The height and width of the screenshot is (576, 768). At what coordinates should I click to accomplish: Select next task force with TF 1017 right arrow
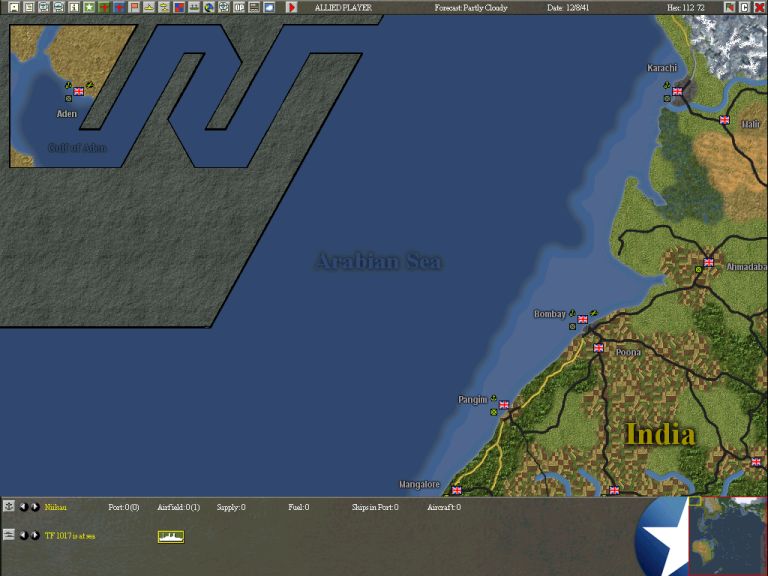pos(35,535)
